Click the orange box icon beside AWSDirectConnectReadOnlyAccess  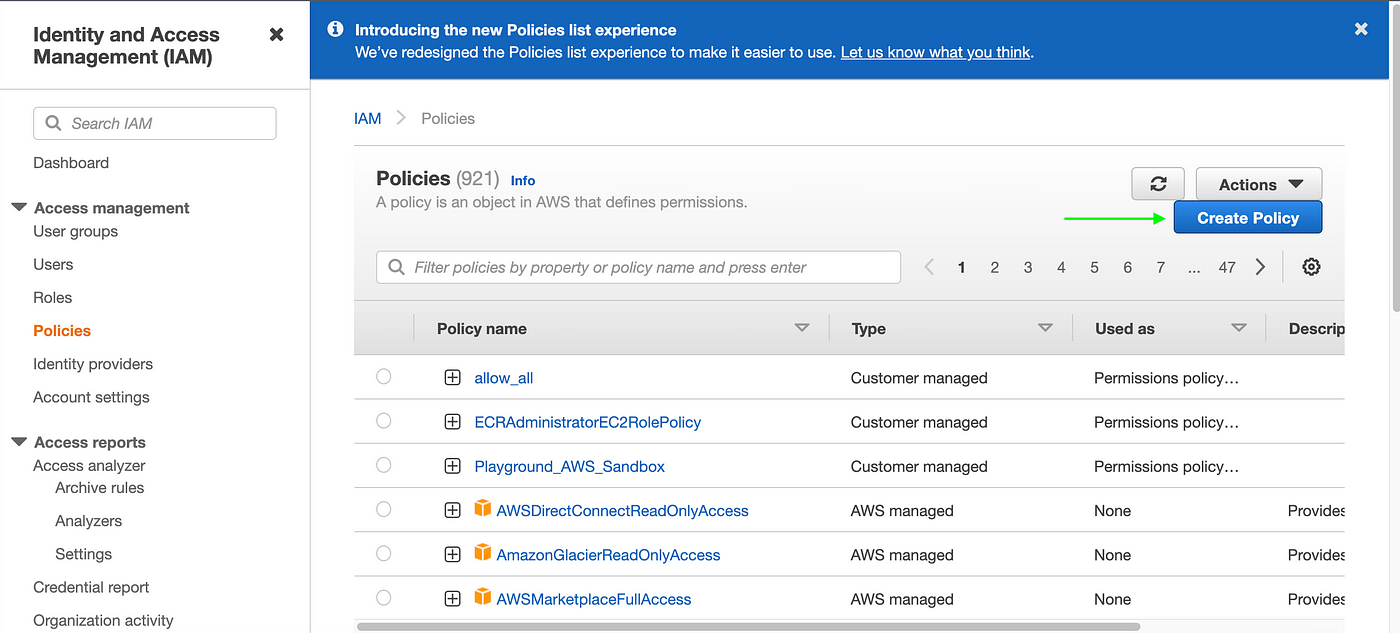click(x=483, y=509)
